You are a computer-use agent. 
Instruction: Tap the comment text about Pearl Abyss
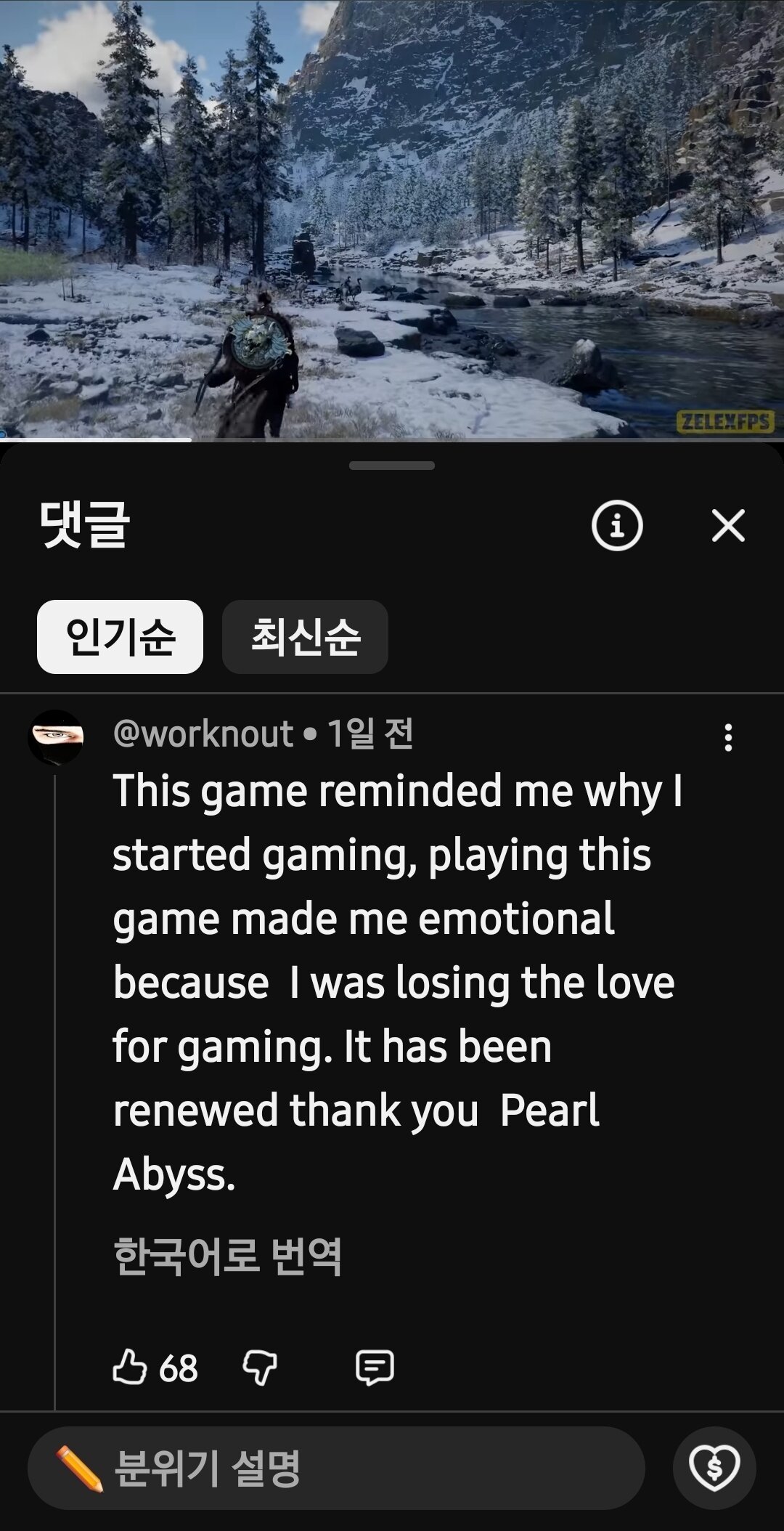(x=398, y=983)
